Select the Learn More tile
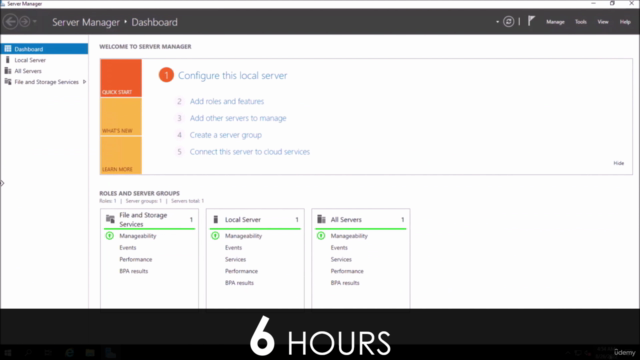640x360 pixels. [121, 155]
